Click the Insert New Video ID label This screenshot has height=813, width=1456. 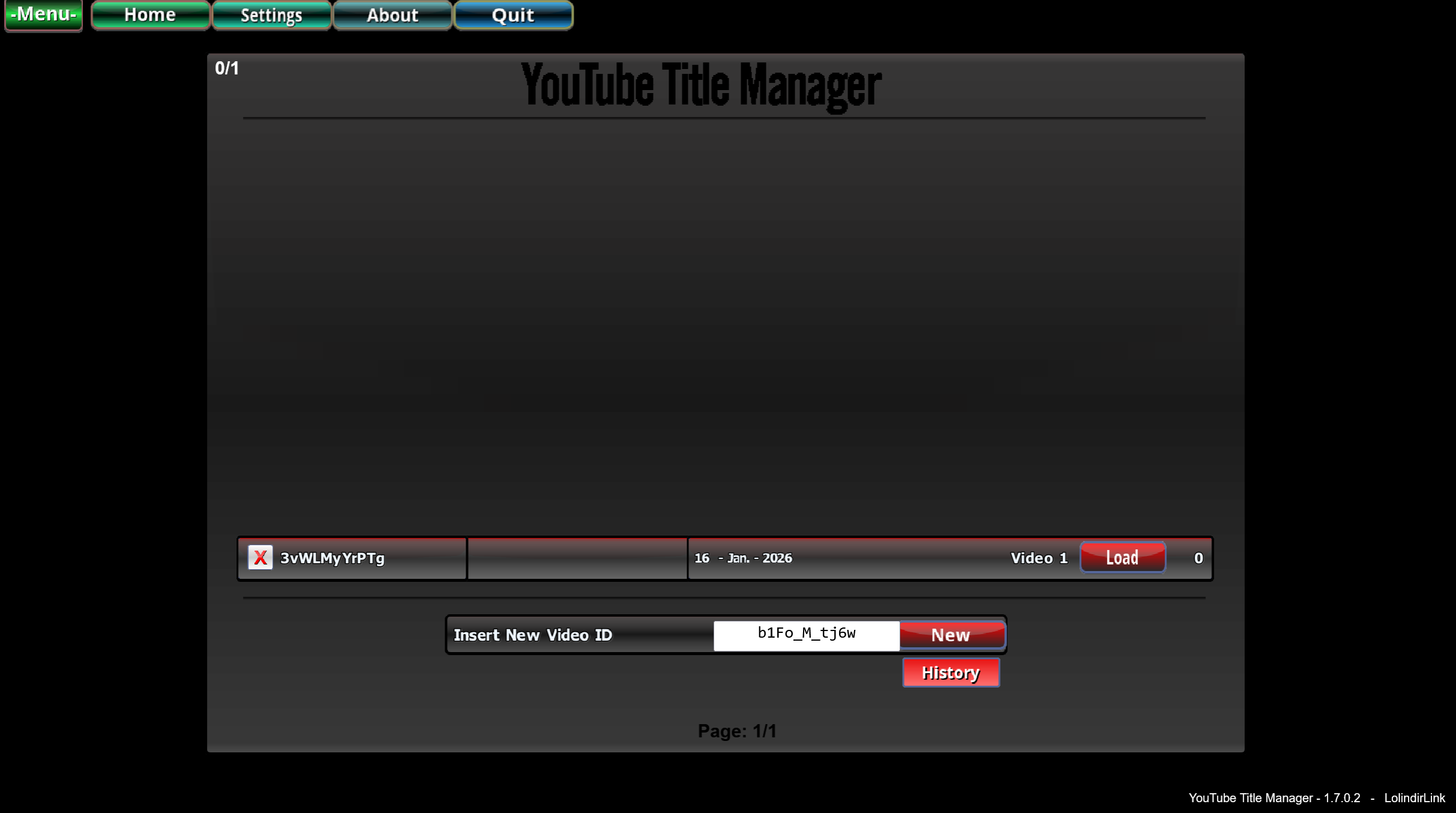tap(533, 635)
